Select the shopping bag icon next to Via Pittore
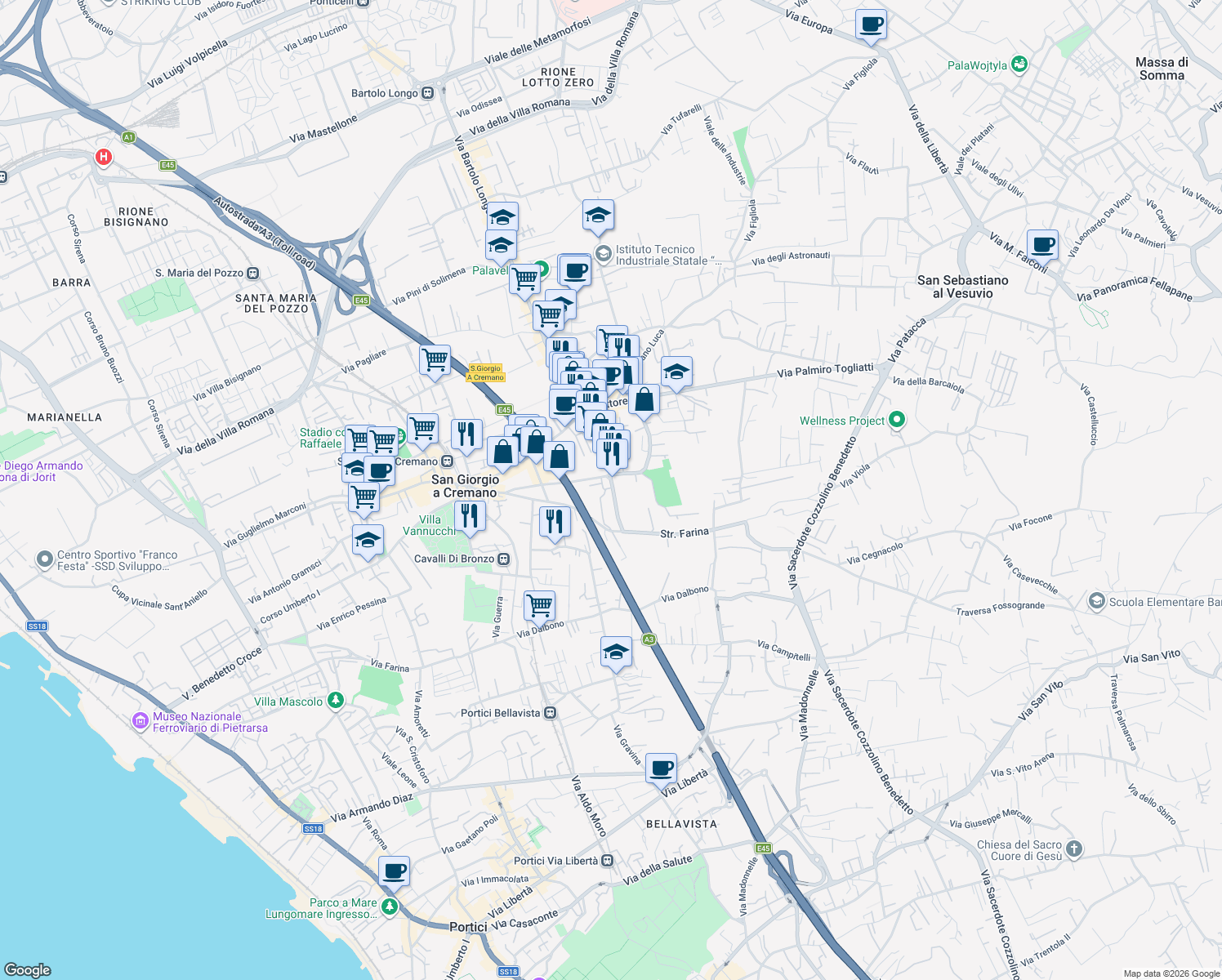The image size is (1222, 980). (643, 400)
